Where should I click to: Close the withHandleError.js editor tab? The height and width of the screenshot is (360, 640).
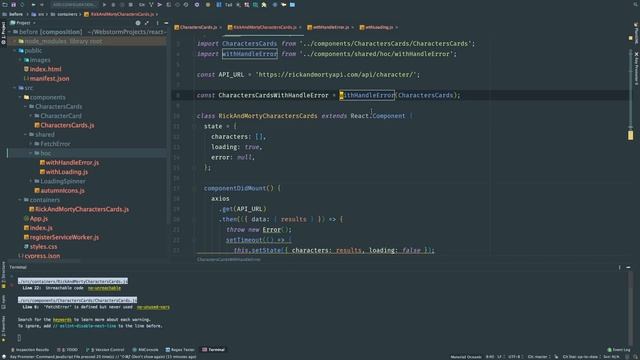click(353, 27)
